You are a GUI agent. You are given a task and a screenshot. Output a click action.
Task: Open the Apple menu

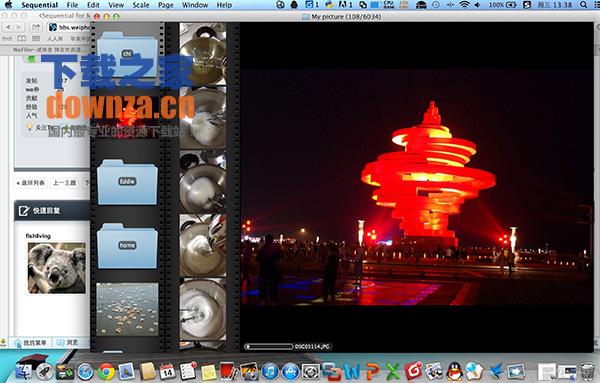pyautogui.click(x=8, y=5)
